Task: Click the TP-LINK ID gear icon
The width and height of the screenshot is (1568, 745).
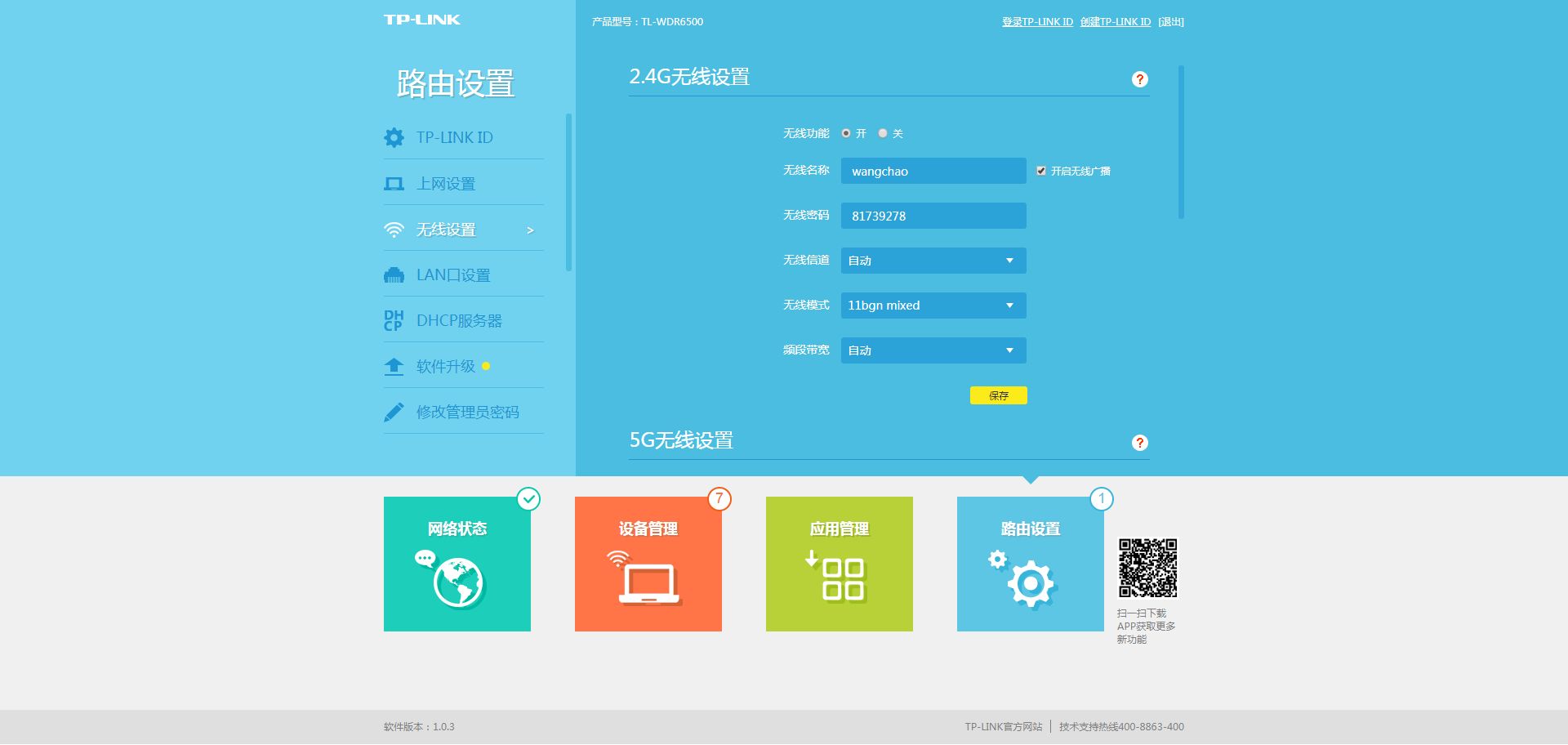Action: (394, 137)
